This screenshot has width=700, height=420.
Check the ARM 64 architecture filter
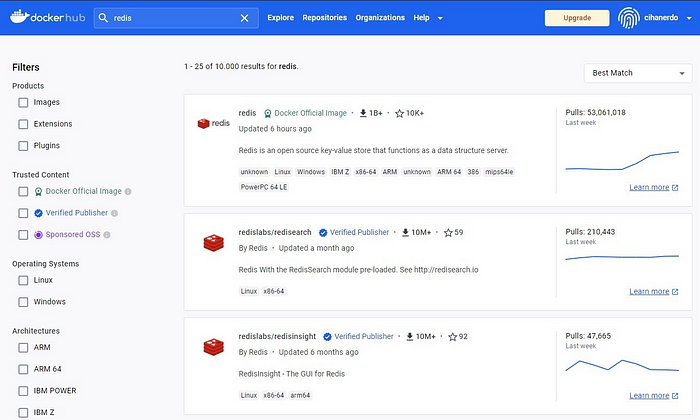click(23, 369)
